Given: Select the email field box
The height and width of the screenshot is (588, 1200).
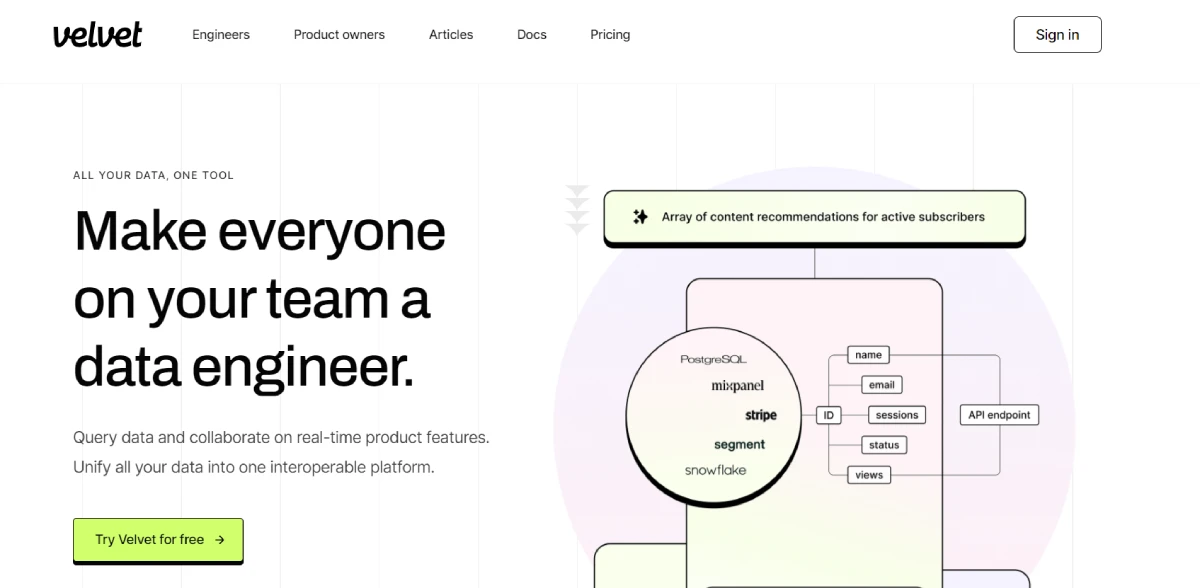Looking at the screenshot, I should pos(881,385).
